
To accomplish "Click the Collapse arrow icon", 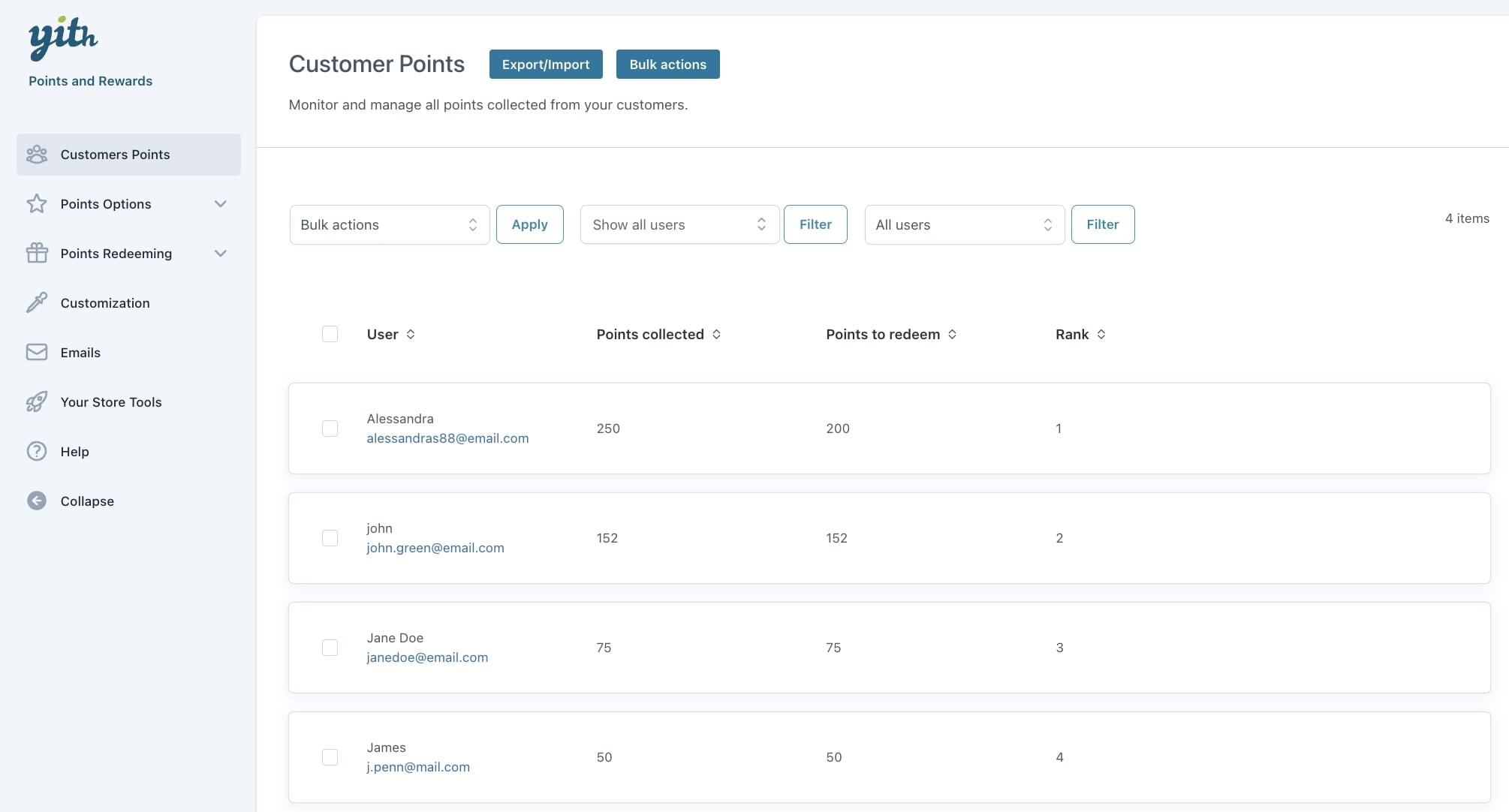I will [x=37, y=501].
